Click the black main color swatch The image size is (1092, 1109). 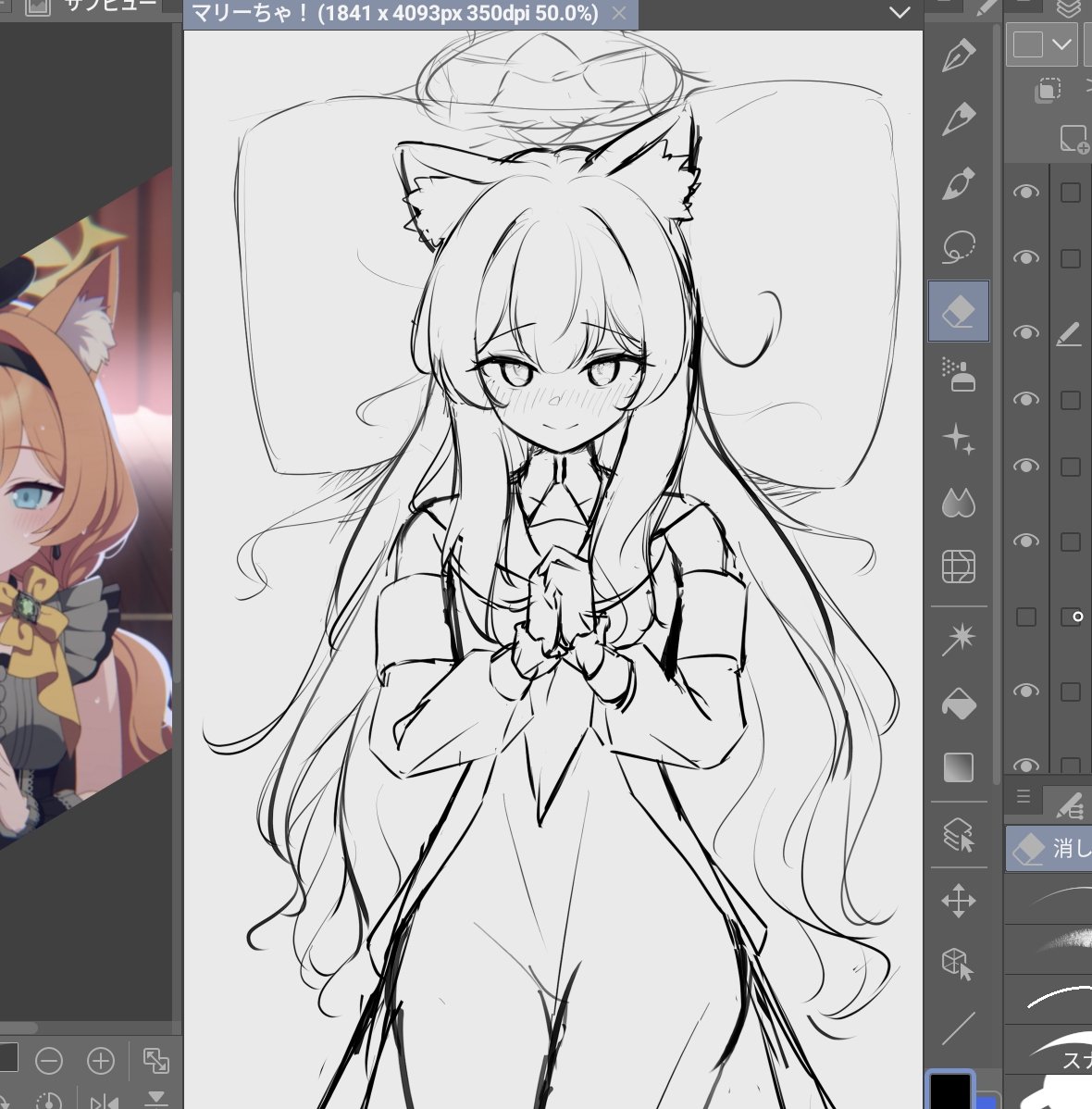[949, 1091]
